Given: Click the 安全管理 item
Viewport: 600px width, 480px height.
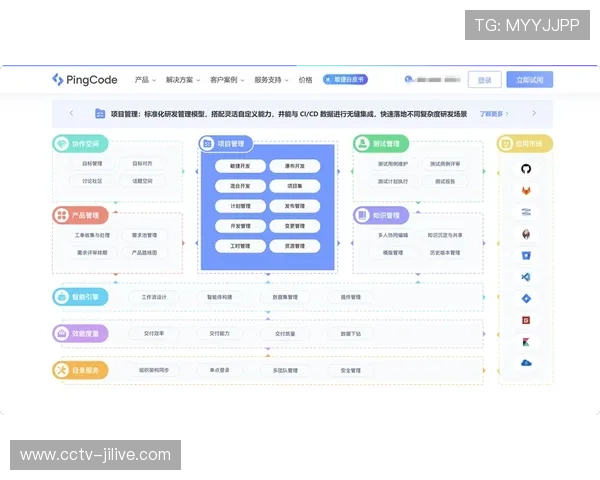Looking at the screenshot, I should pos(351,371).
